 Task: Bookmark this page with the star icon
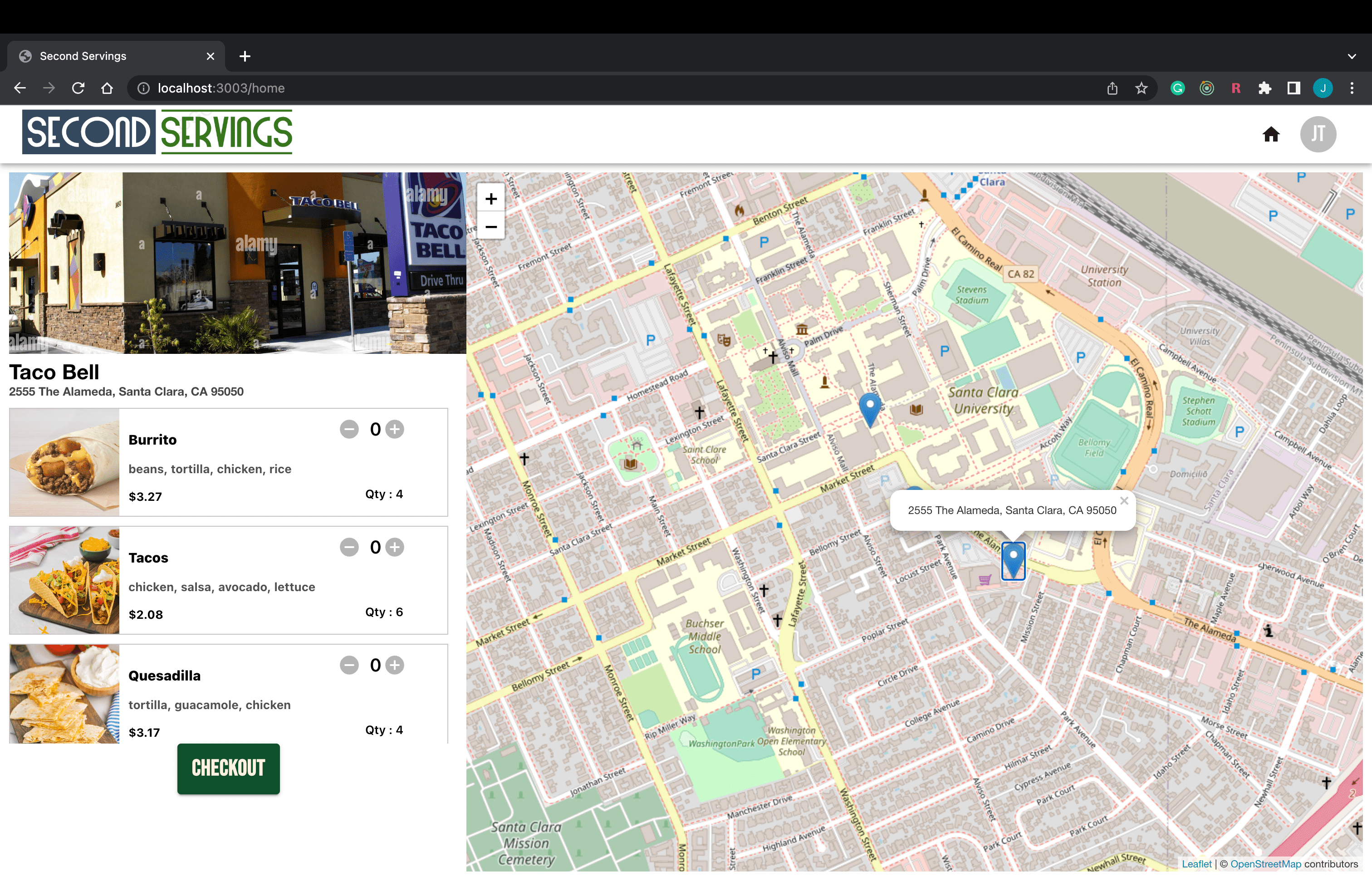point(1142,88)
